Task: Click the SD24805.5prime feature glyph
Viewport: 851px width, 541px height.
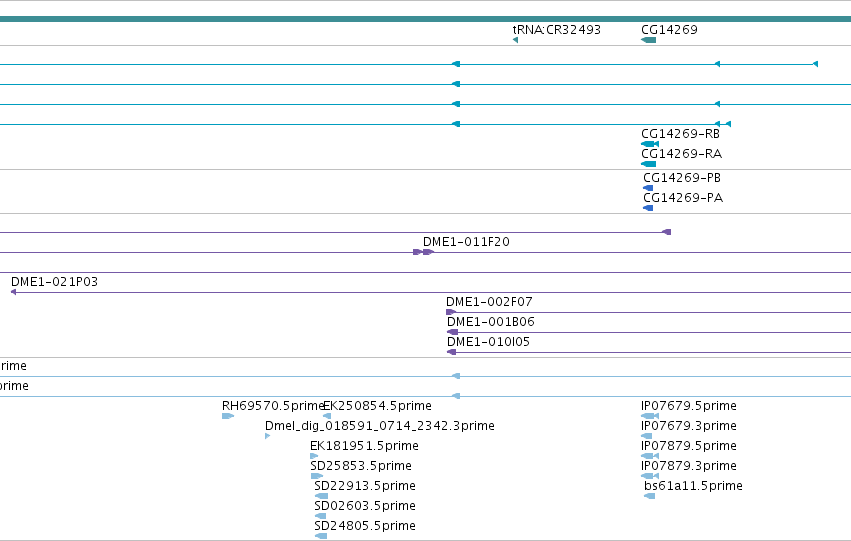Action: click(321, 537)
